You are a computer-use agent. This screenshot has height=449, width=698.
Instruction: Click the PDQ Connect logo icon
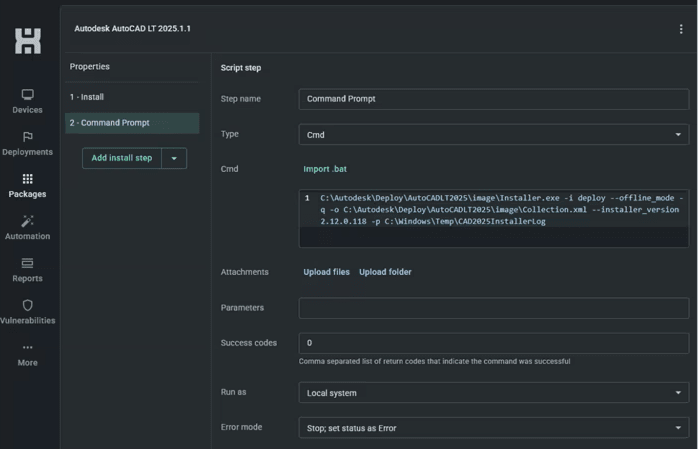tap(28, 41)
